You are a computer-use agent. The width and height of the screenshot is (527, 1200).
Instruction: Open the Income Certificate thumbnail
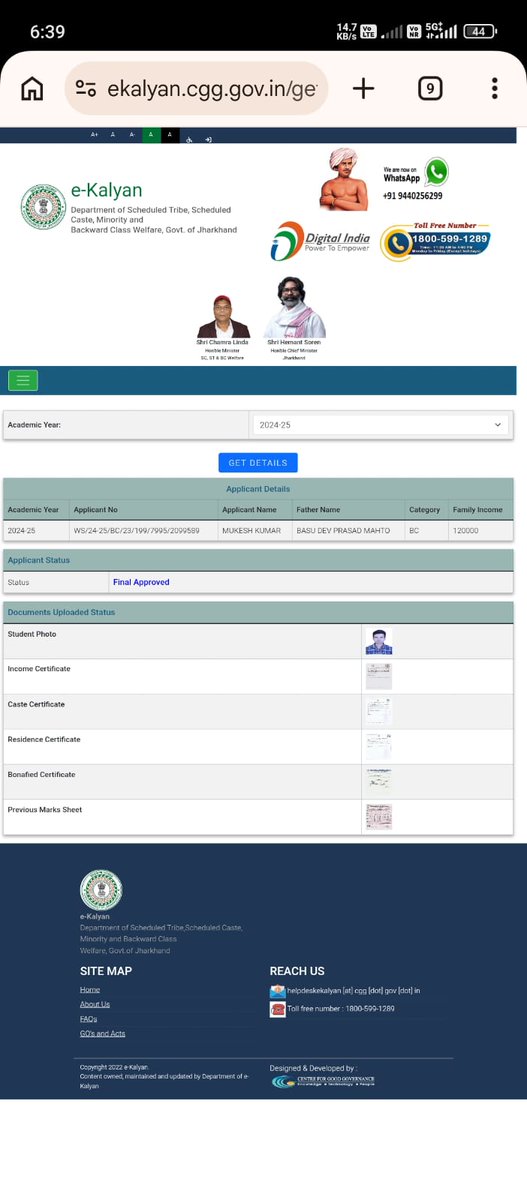pyautogui.click(x=378, y=676)
